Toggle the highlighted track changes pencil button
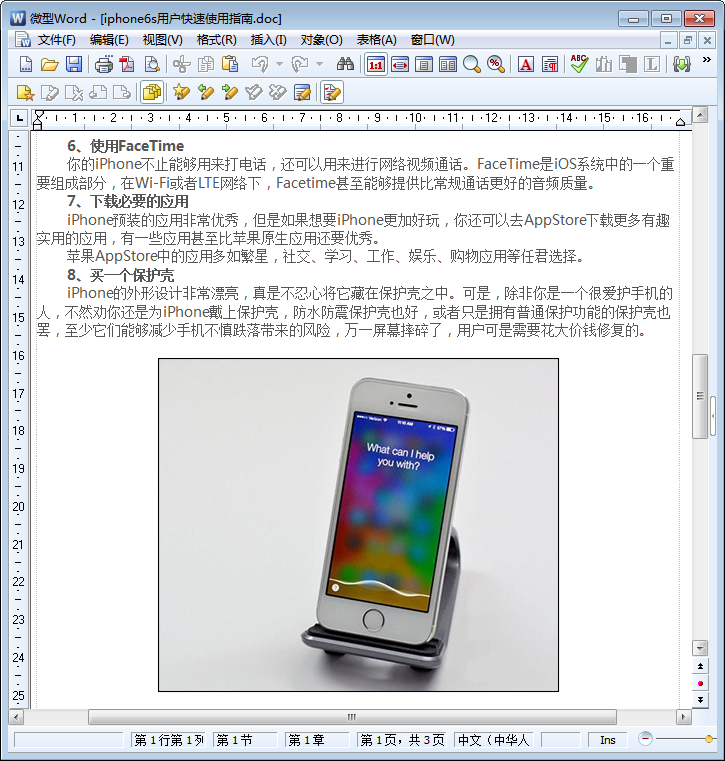 [332, 92]
